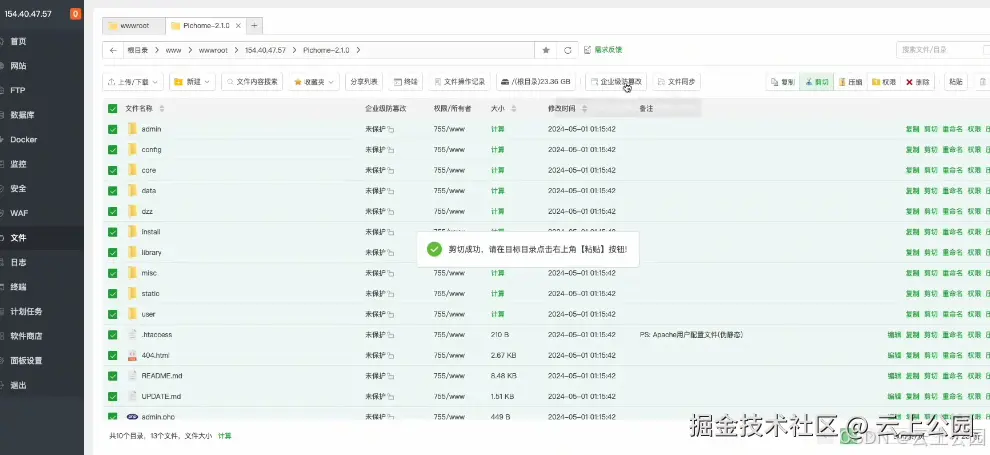990x455 pixels.
Task: Click 计算 size link for core folder
Action: [498, 170]
